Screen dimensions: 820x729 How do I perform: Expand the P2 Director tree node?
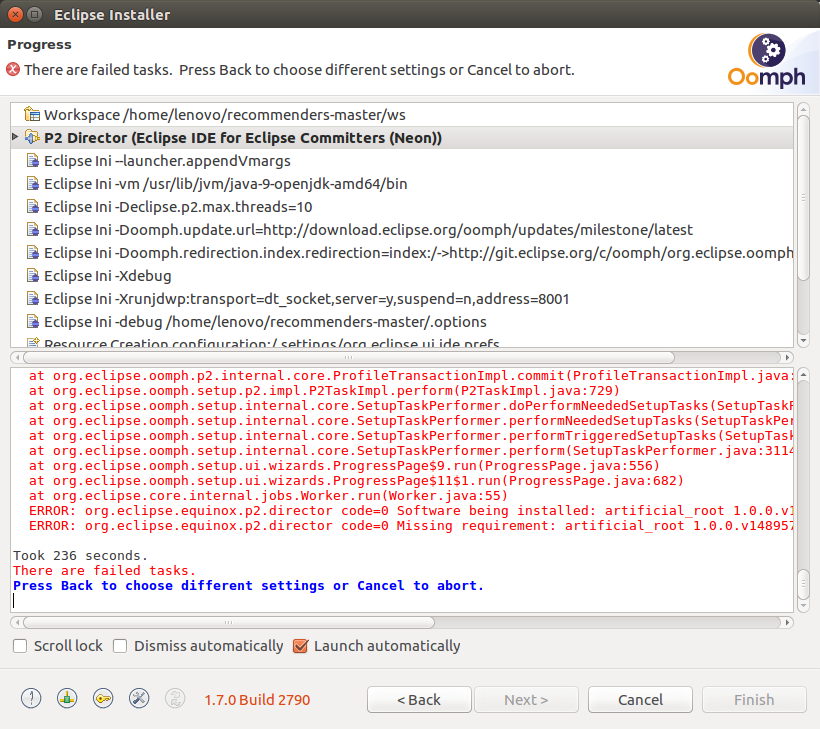click(15, 137)
